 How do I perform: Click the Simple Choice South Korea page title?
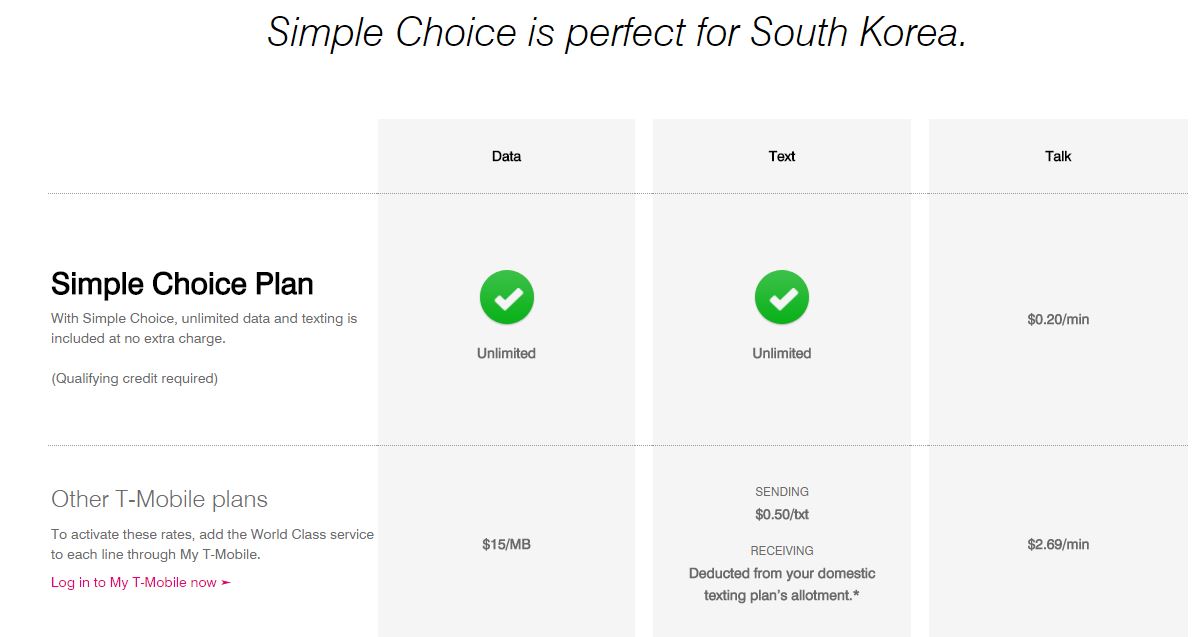click(617, 32)
